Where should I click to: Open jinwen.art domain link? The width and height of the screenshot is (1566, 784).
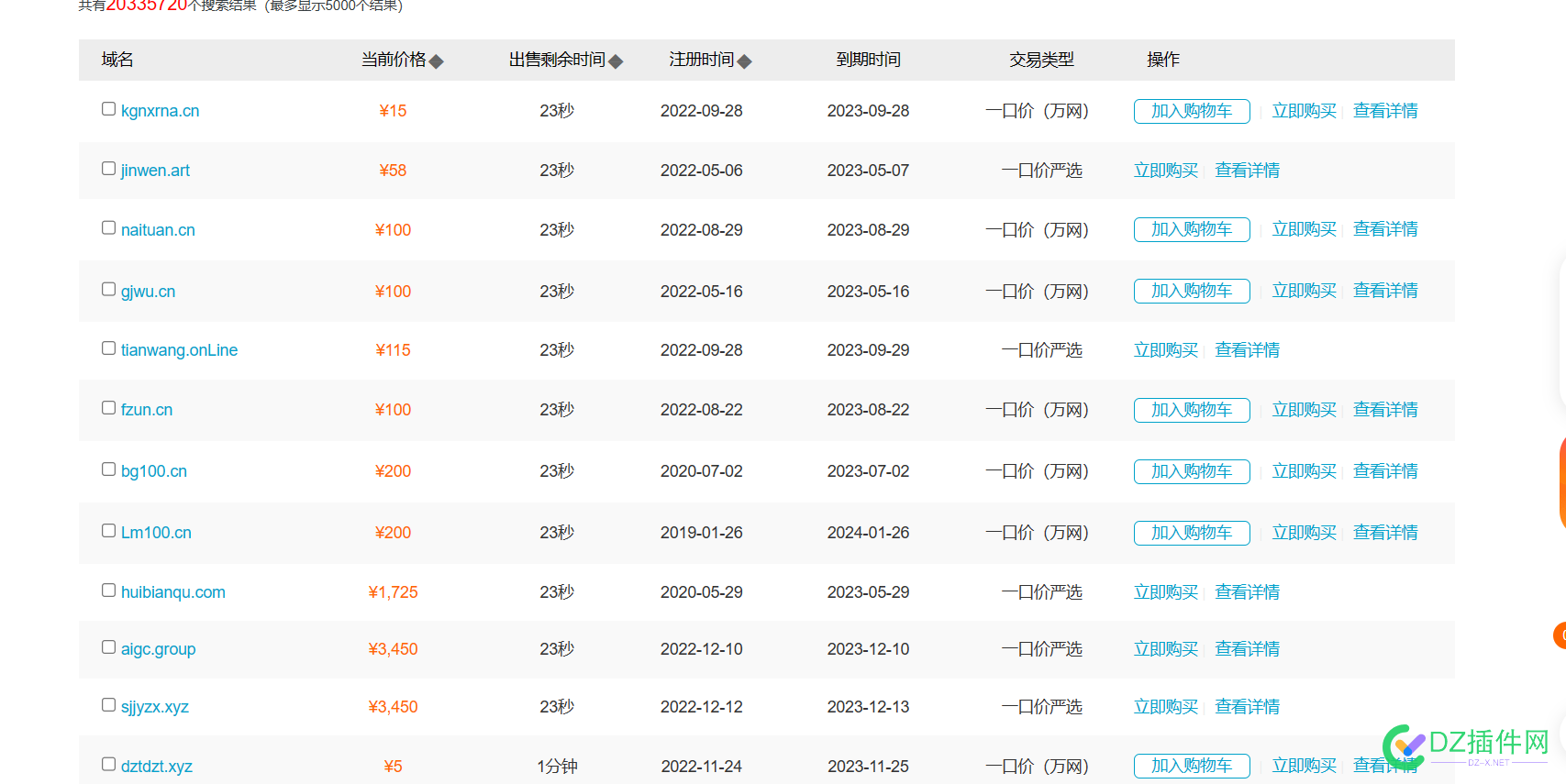pos(155,171)
